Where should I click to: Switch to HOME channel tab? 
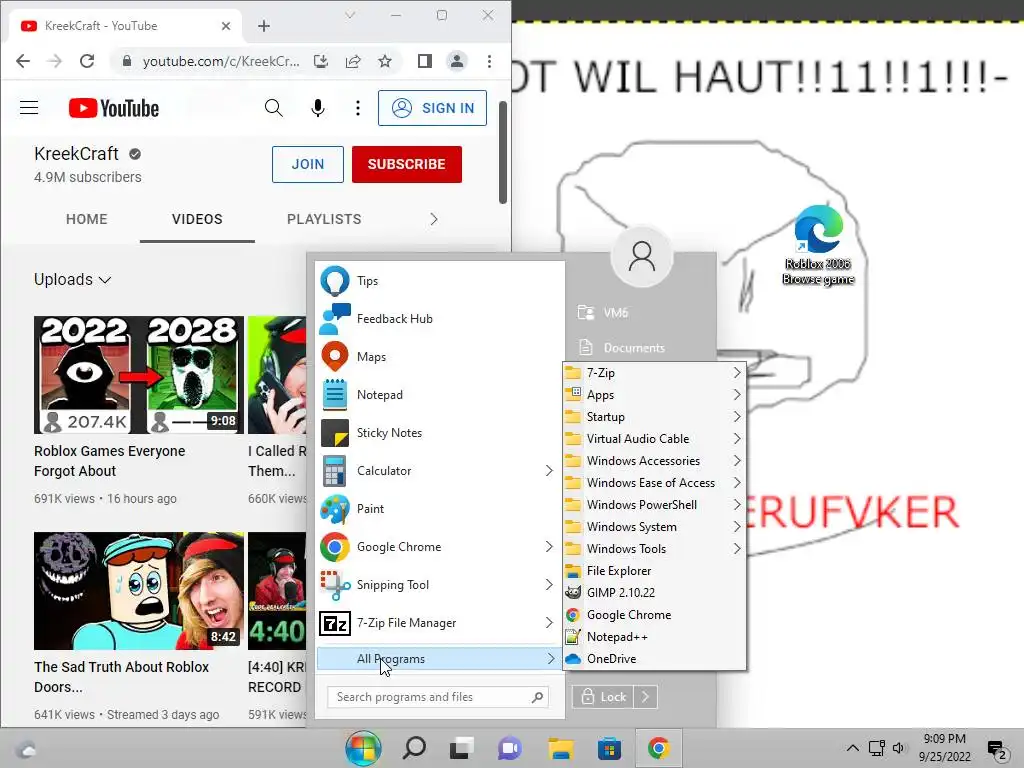coord(87,219)
